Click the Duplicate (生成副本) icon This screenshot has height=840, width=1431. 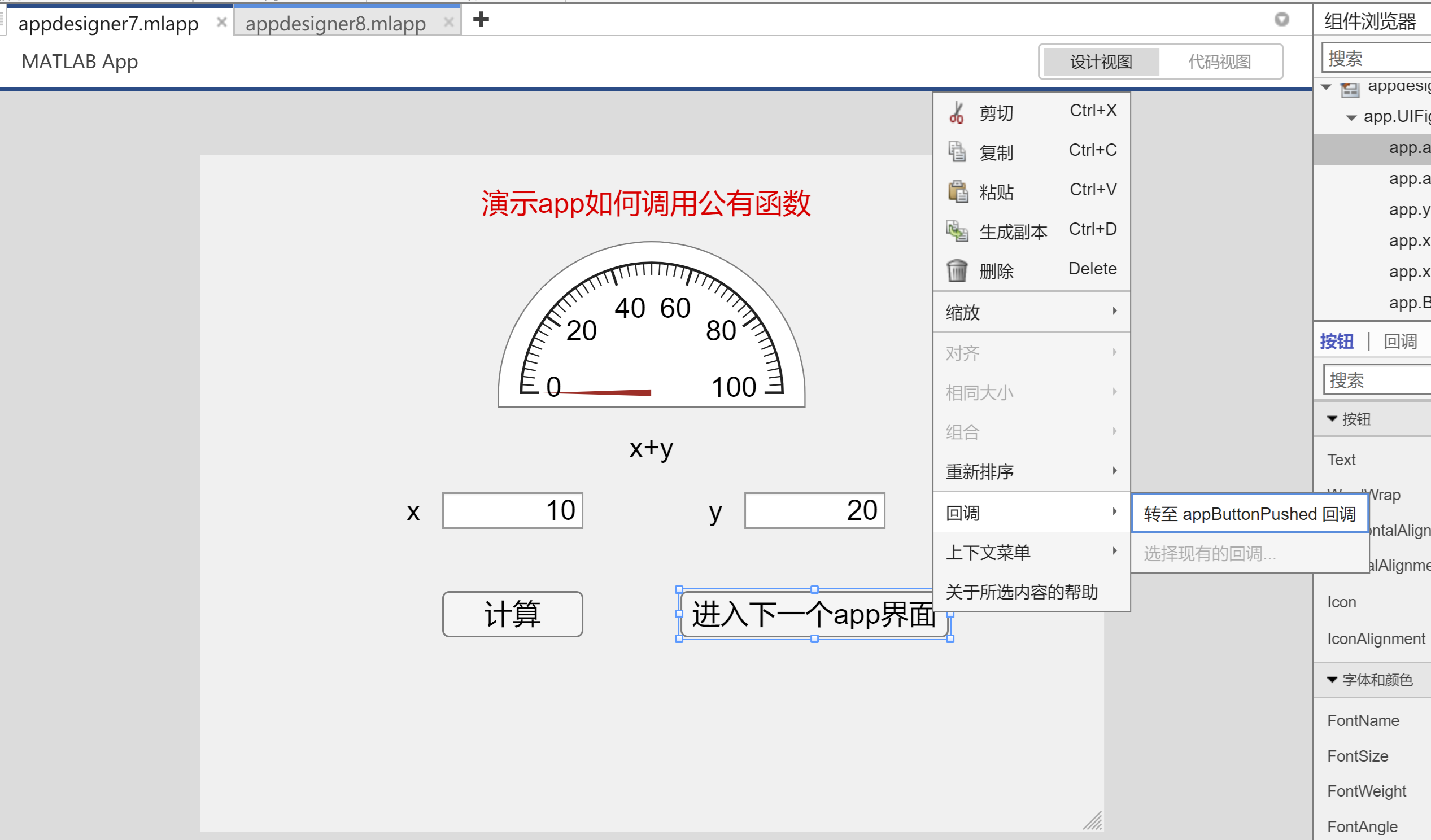[x=957, y=231]
